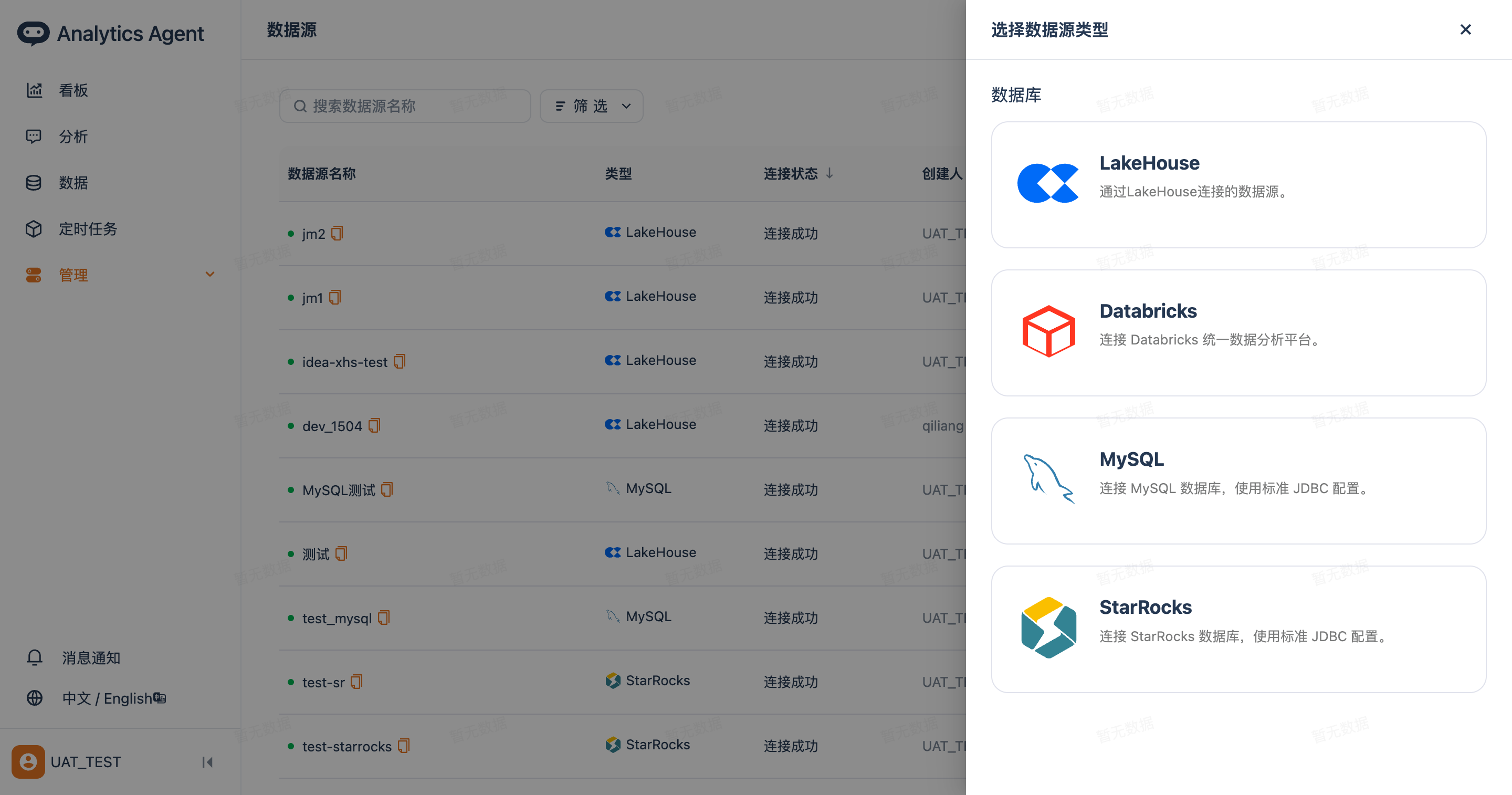The image size is (1512, 795).
Task: Choose the LakeHouse data source card
Action: pyautogui.click(x=1238, y=184)
